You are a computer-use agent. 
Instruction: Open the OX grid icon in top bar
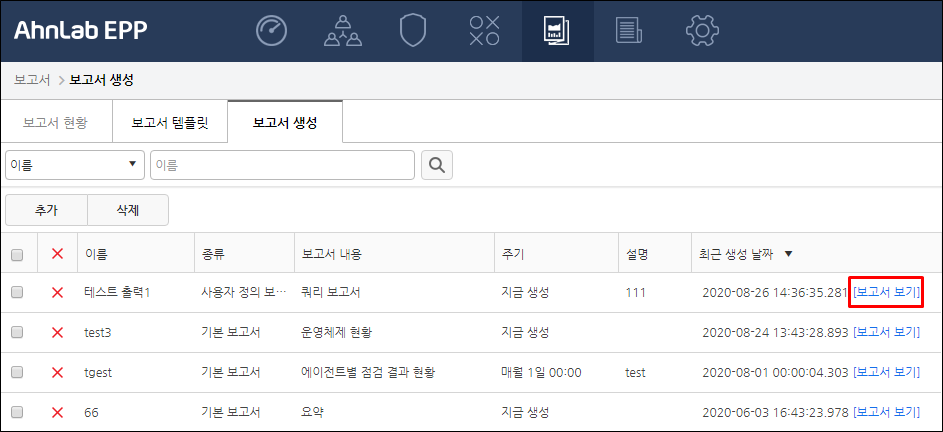pos(485,31)
